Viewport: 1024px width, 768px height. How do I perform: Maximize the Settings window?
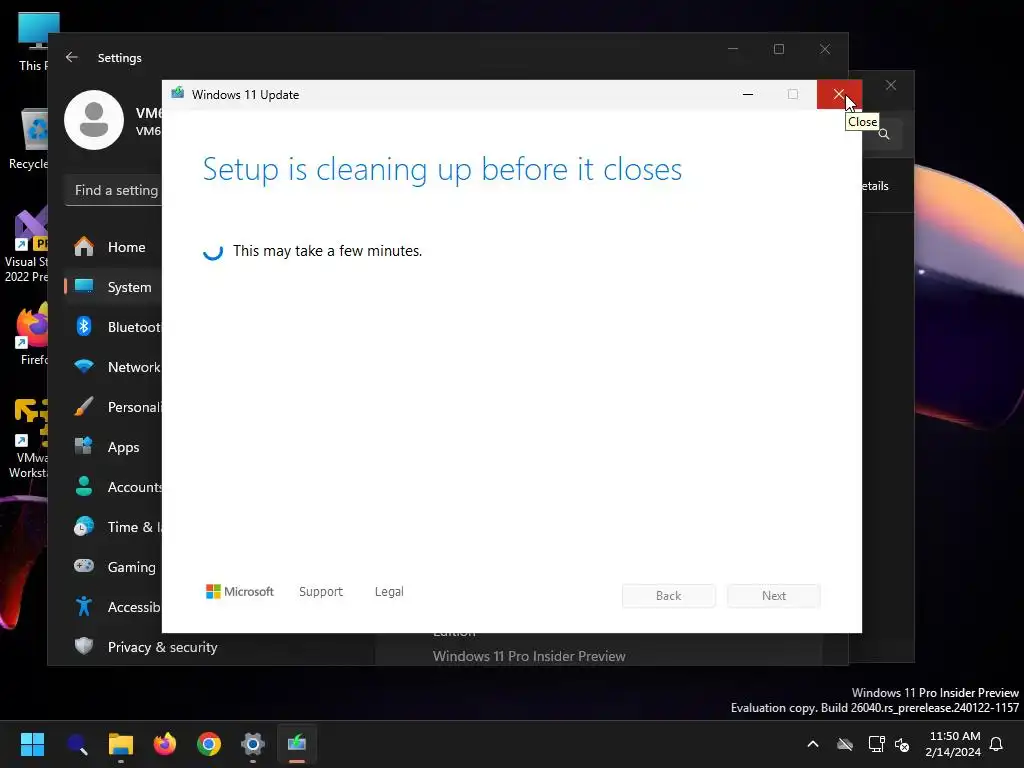(x=779, y=49)
